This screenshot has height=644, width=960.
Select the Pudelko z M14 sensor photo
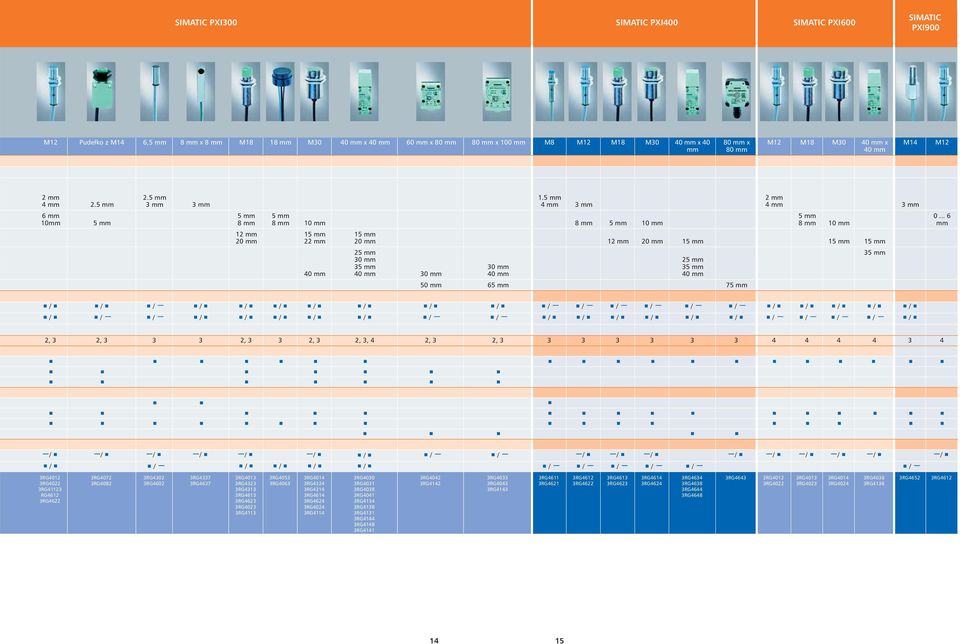click(101, 91)
